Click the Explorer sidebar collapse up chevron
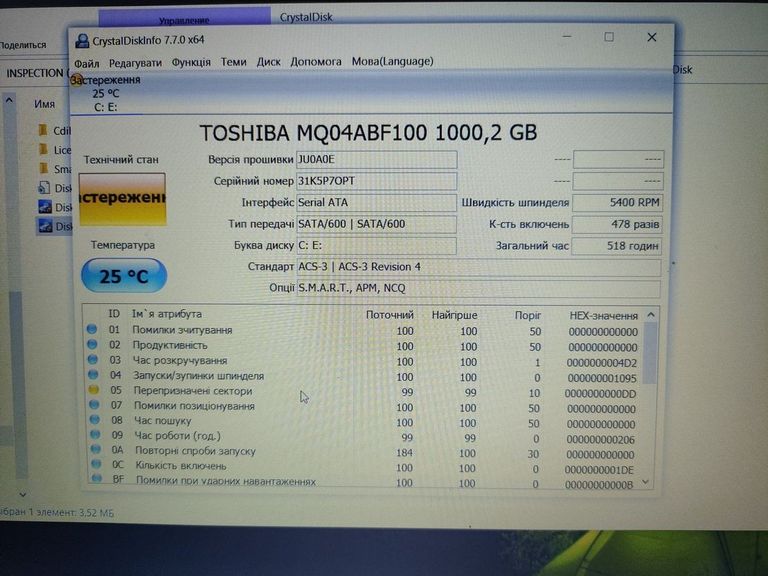 click(x=9, y=100)
